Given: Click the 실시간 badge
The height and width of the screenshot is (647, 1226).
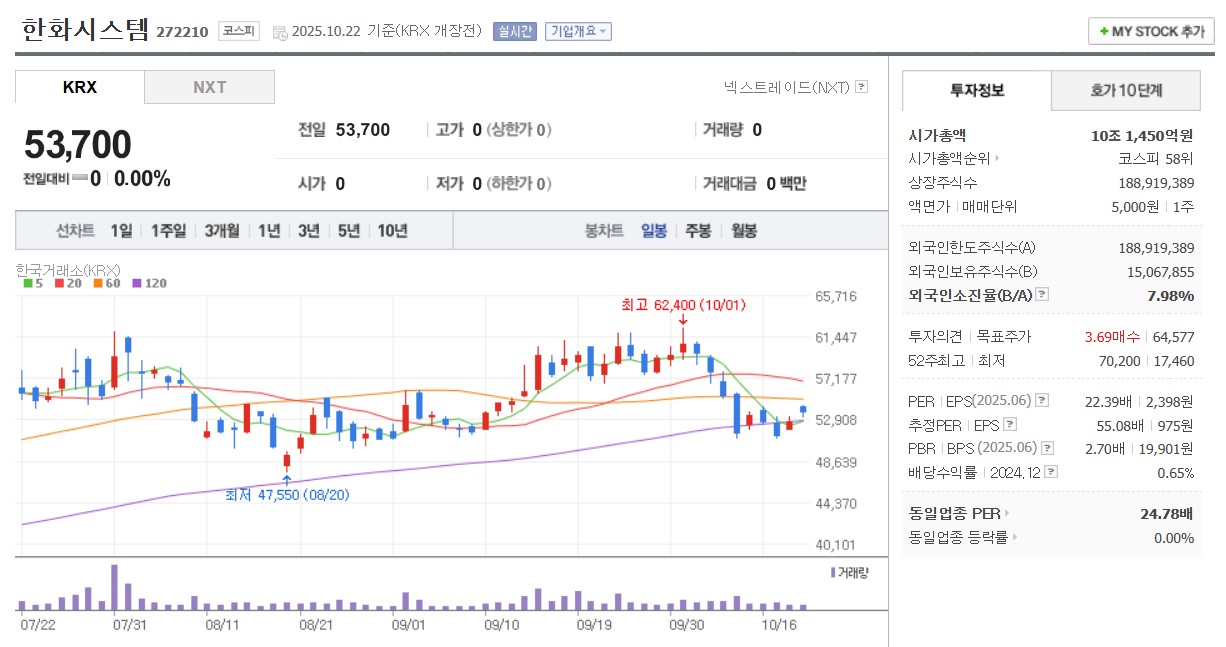Looking at the screenshot, I should tap(515, 31).
